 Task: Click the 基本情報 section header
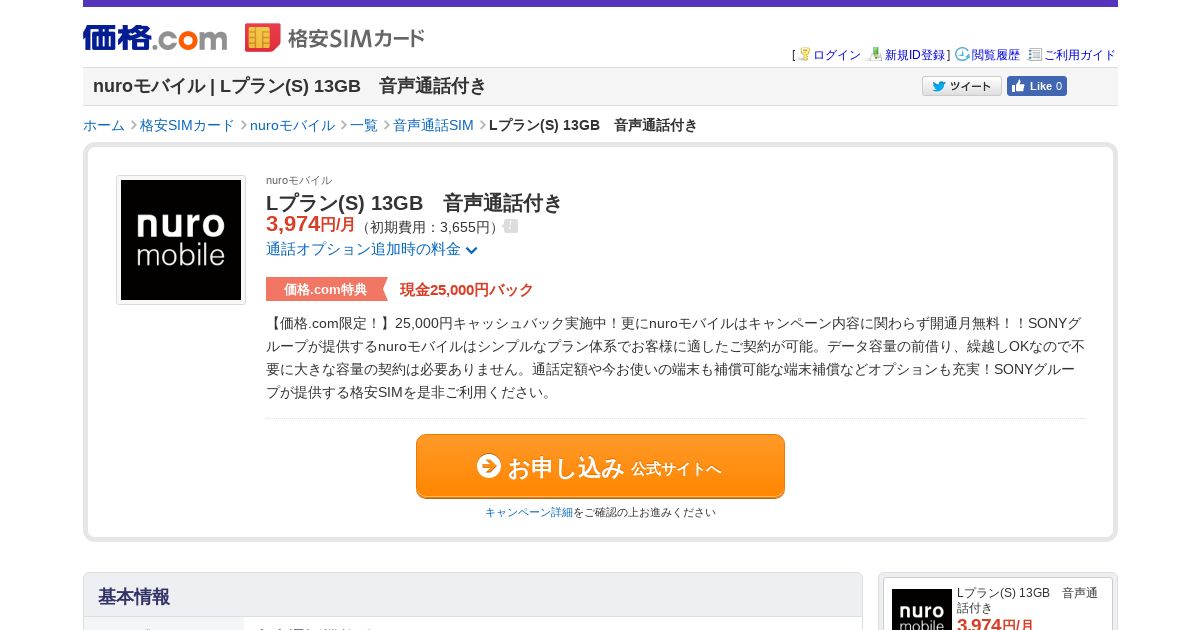(x=473, y=595)
